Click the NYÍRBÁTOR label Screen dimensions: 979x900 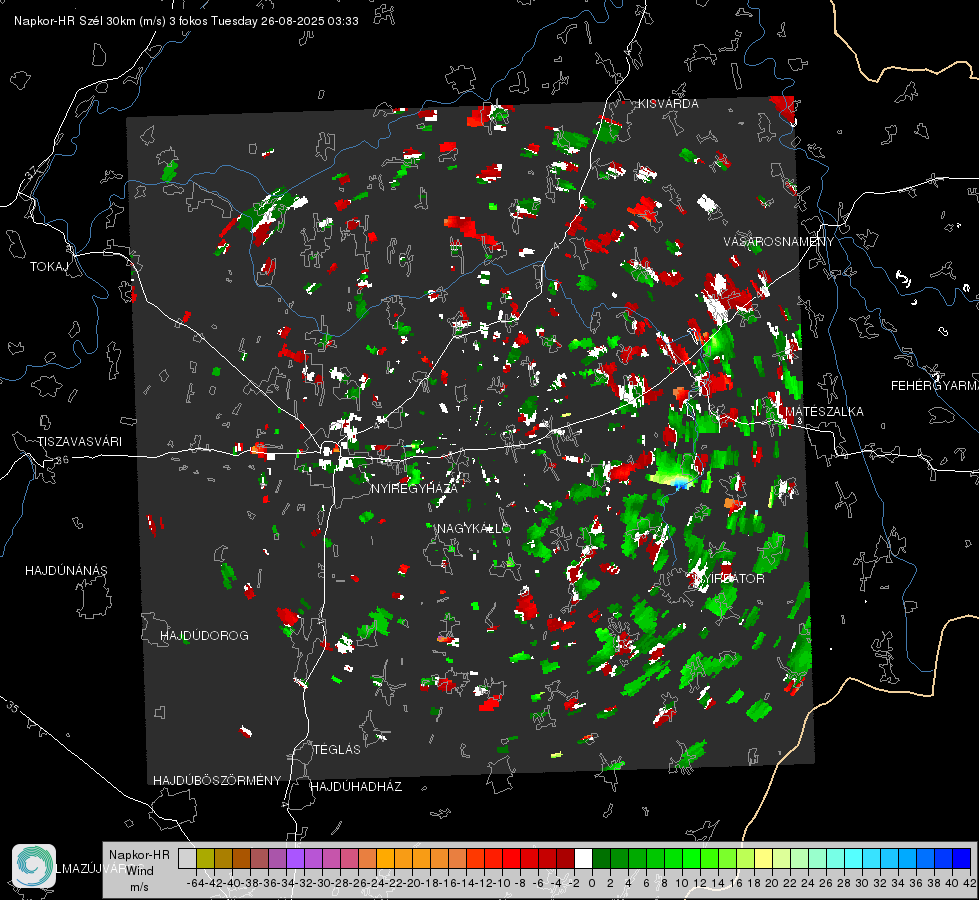click(x=728, y=579)
